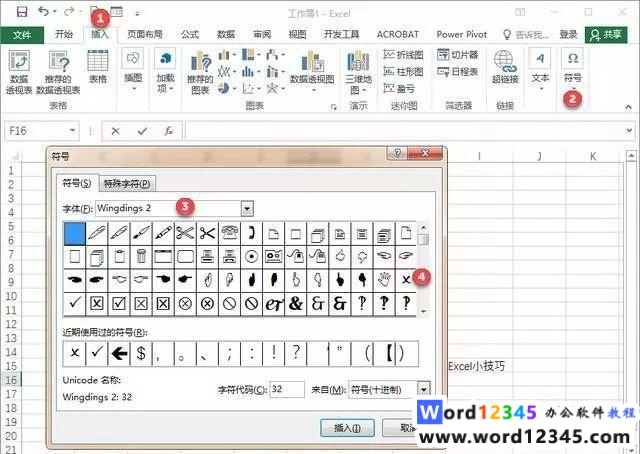
Task: Switch to the 特殊字符 tab
Action: point(128,183)
